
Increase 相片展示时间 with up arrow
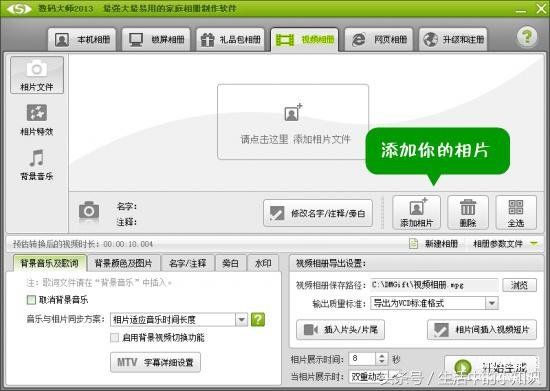[382, 356]
